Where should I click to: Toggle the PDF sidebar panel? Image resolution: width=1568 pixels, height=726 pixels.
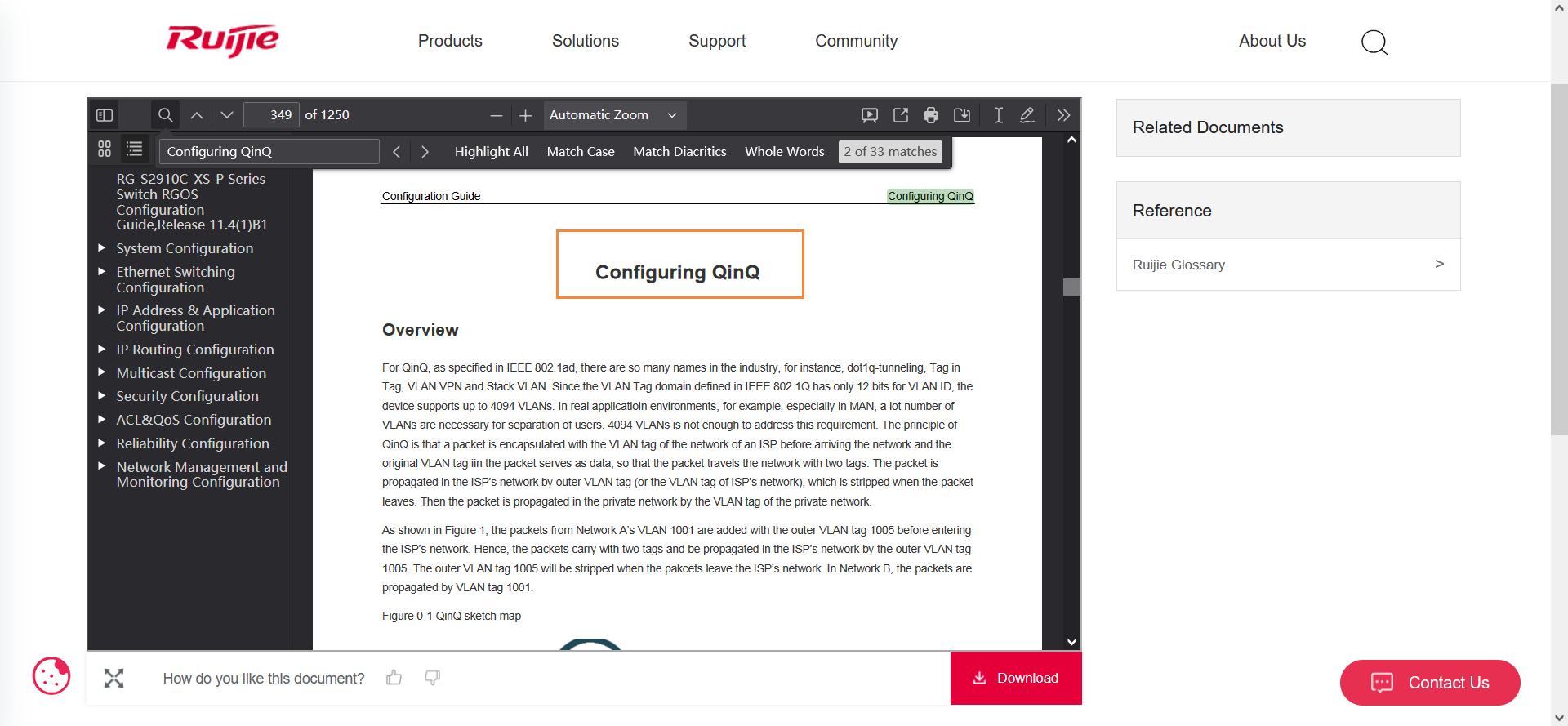[105, 115]
